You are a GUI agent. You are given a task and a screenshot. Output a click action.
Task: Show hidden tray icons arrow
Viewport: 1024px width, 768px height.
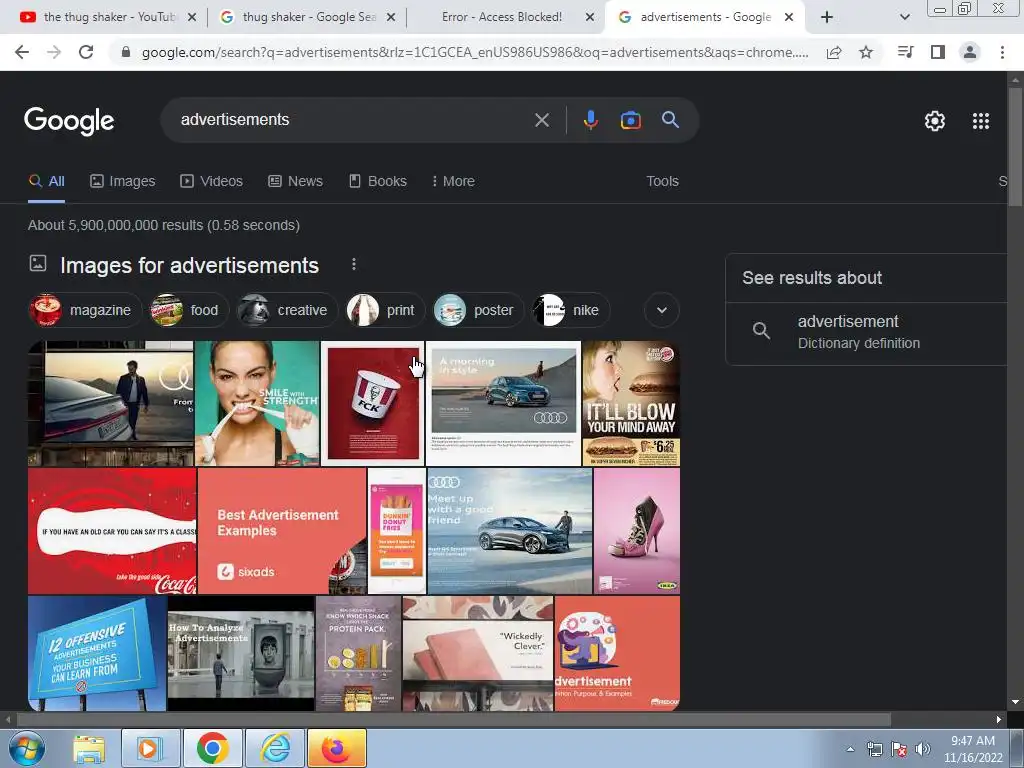(850, 749)
